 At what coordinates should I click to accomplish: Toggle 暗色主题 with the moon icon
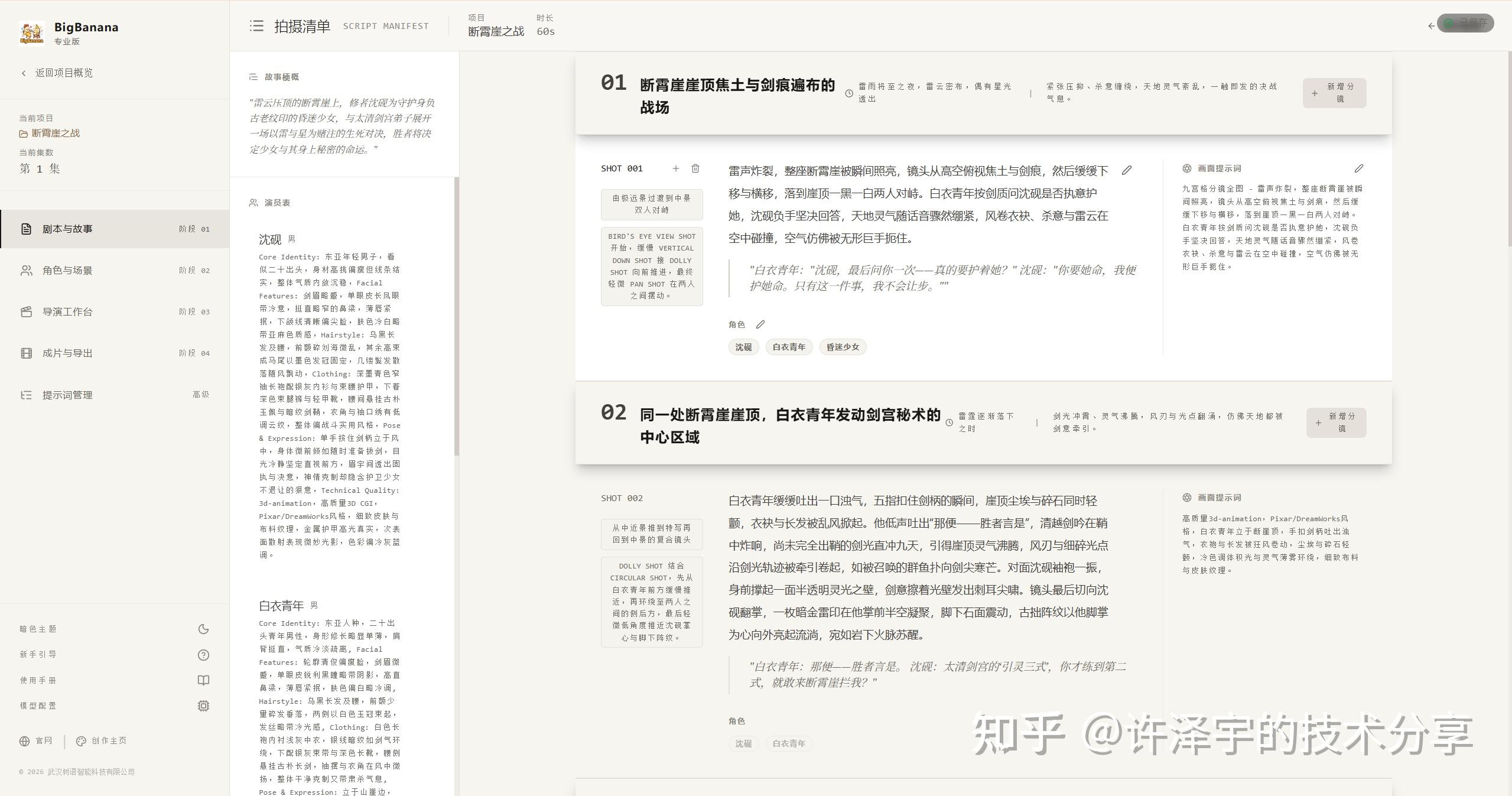203,629
